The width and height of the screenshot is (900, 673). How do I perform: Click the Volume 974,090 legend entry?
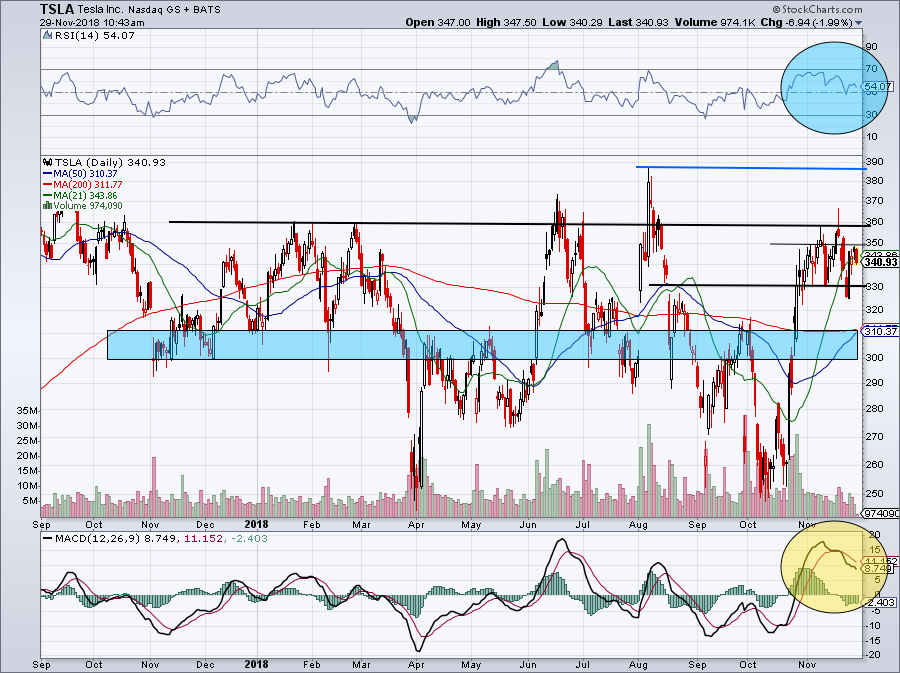(x=88, y=206)
